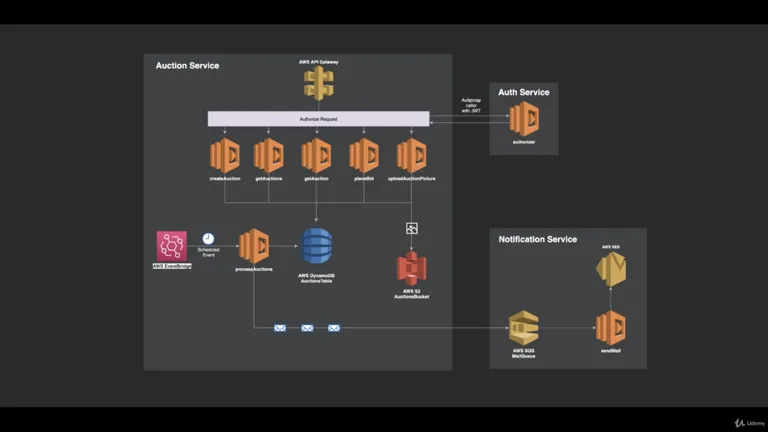Click the picture icon above the S3 bucket
768x432 pixels.
click(412, 228)
